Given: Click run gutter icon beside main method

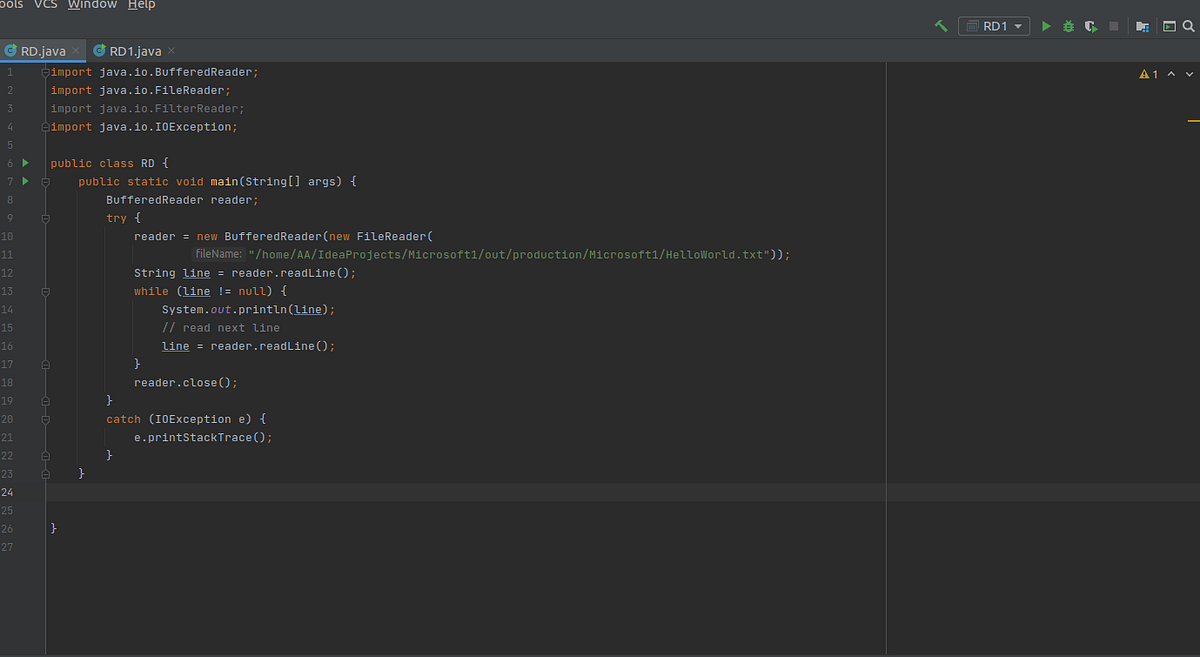Looking at the screenshot, I should [x=24, y=181].
